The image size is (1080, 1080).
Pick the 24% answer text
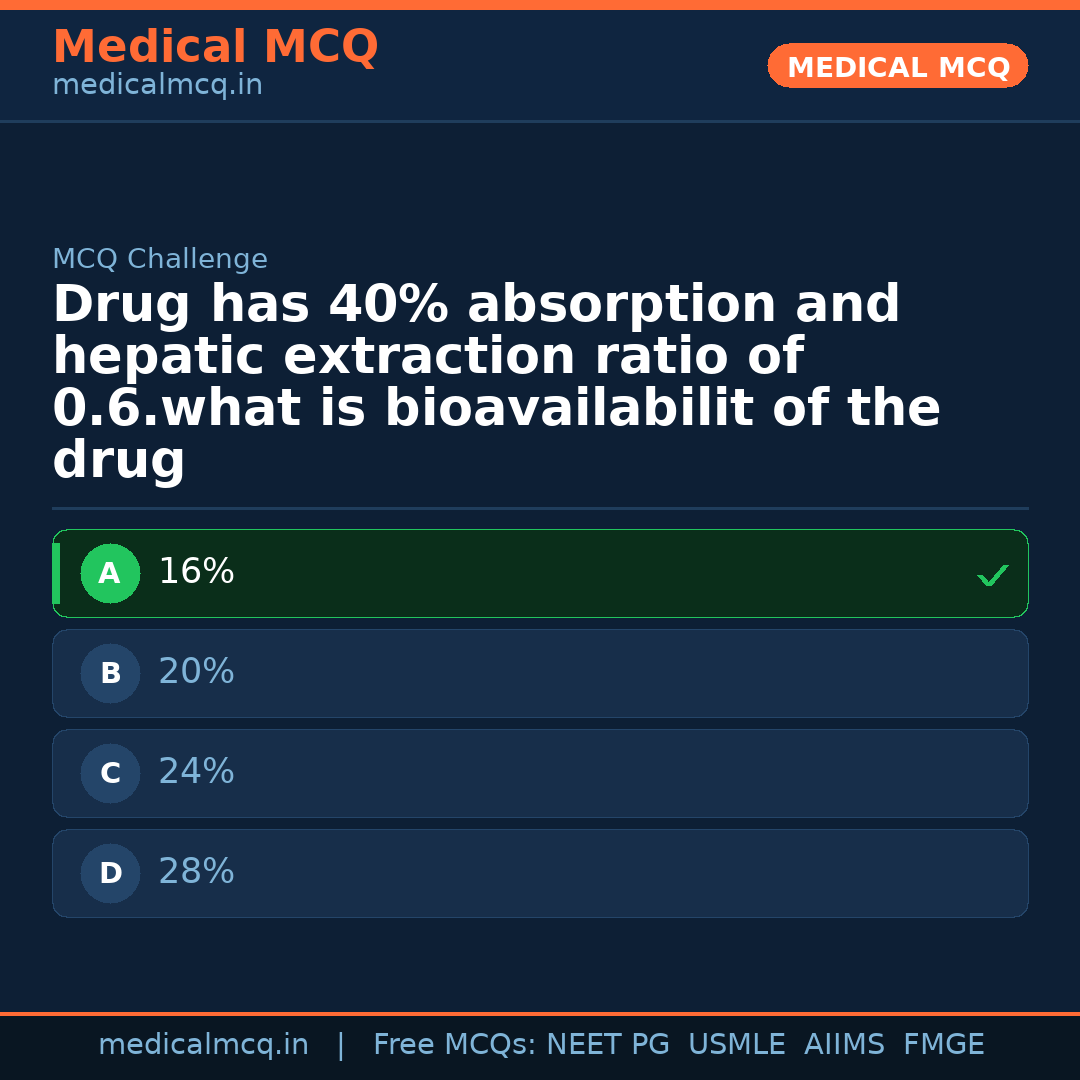click(196, 772)
